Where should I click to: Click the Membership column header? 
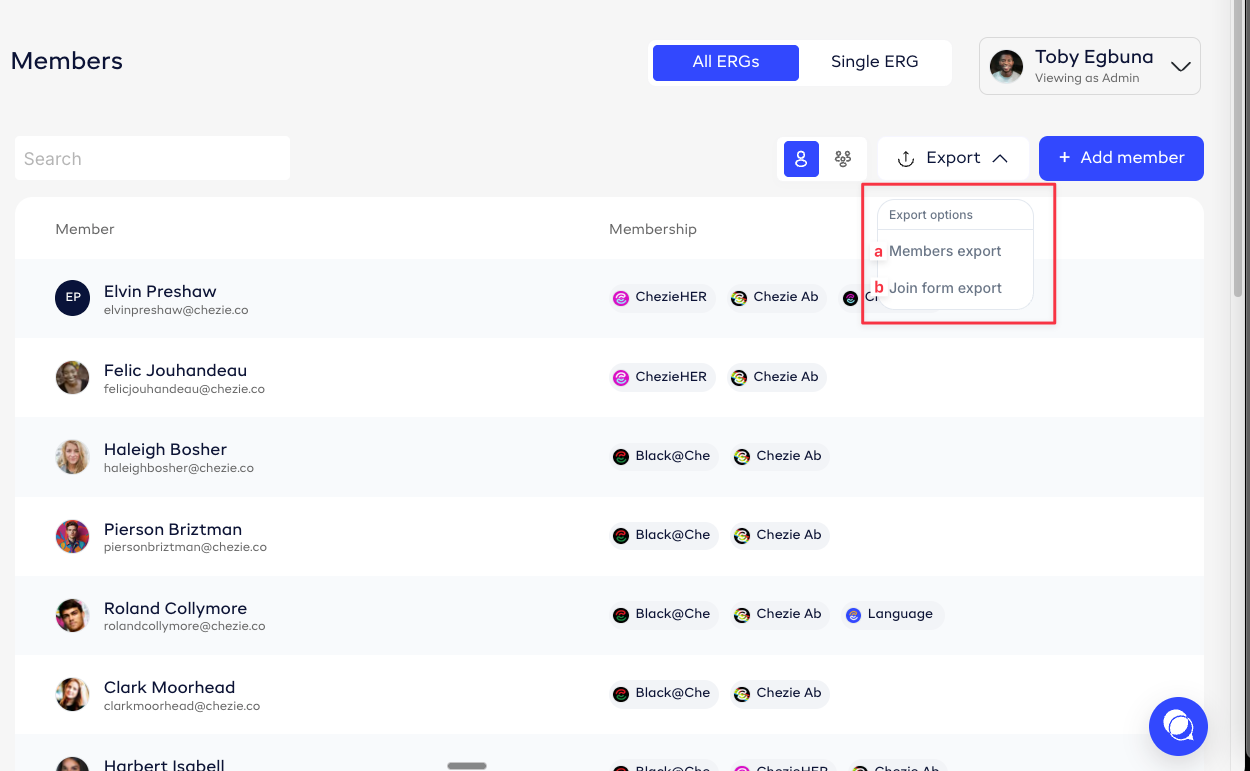653,229
